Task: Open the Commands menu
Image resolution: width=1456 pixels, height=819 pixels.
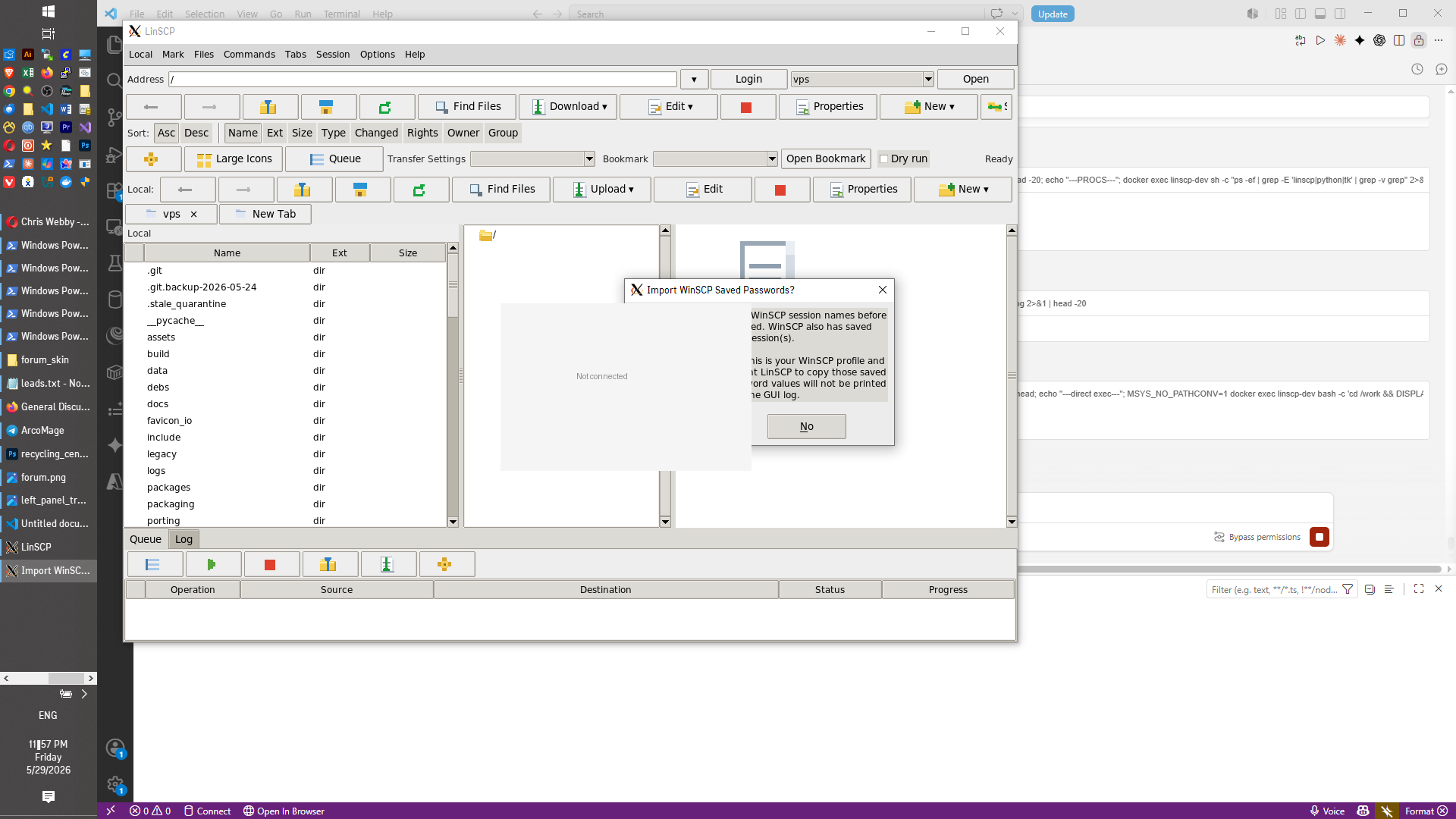Action: pyautogui.click(x=249, y=55)
